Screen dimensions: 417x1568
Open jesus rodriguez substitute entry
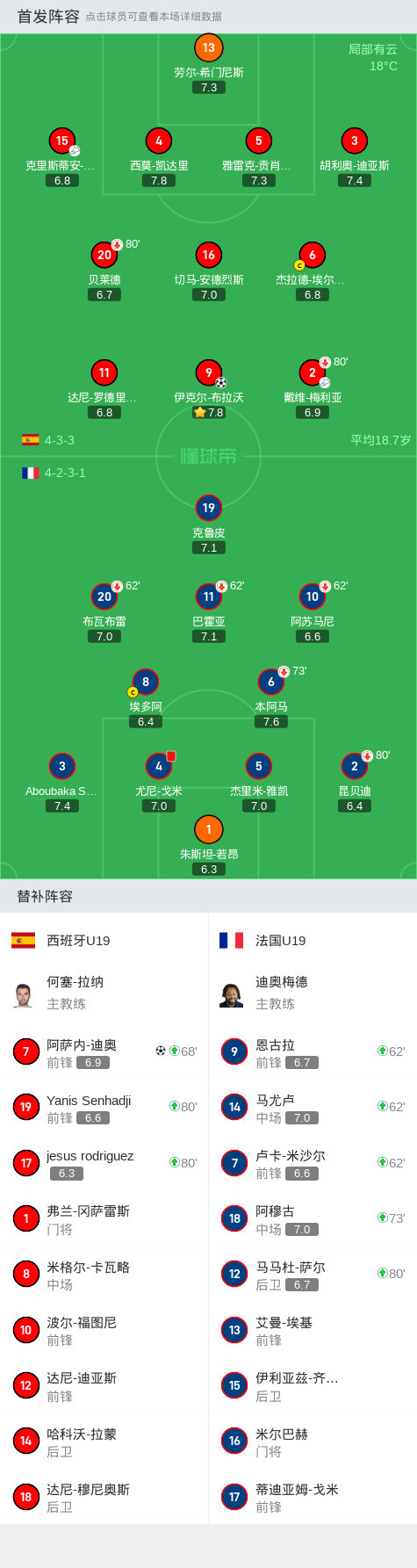coord(104,1163)
